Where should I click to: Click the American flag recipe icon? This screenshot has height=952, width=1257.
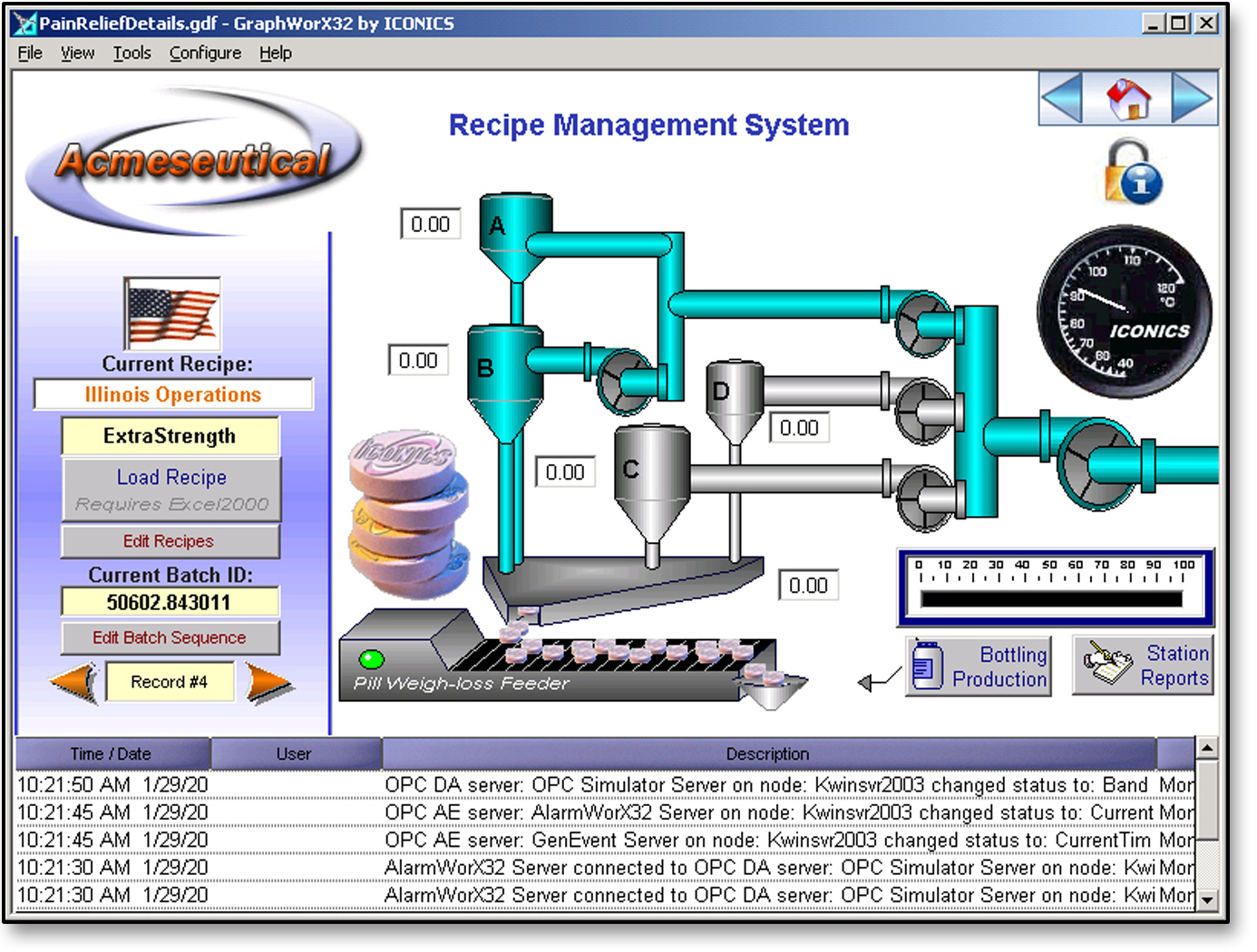pyautogui.click(x=172, y=314)
